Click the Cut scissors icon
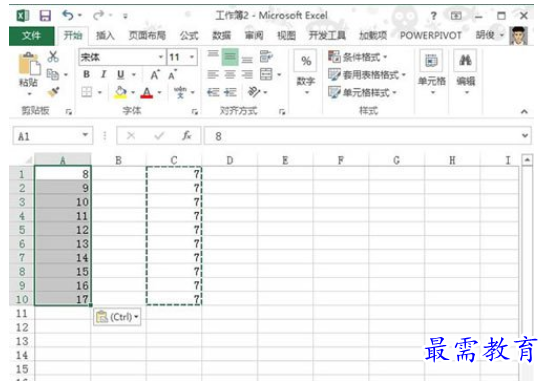 (x=53, y=56)
